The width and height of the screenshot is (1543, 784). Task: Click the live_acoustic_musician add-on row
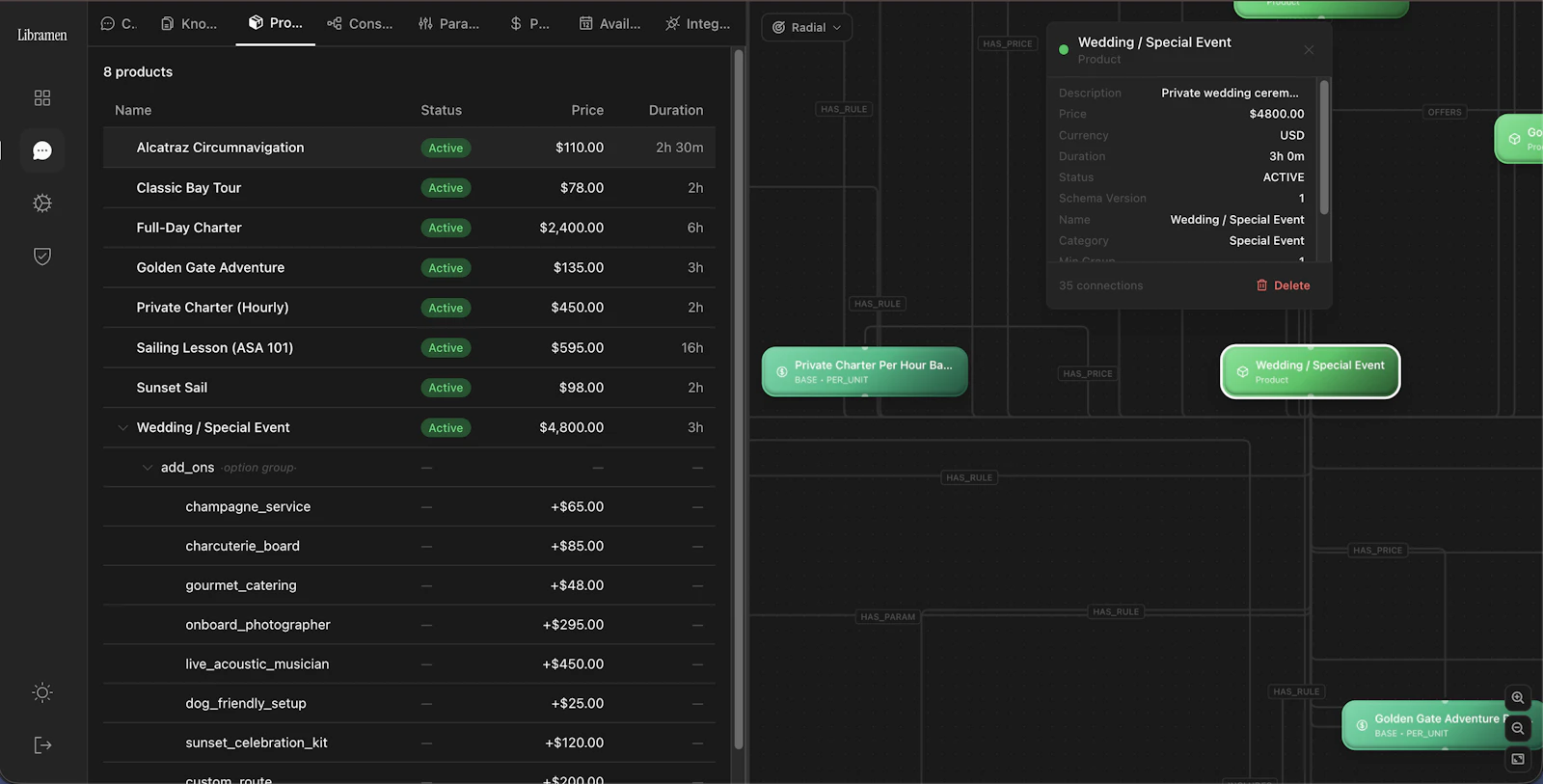point(409,664)
